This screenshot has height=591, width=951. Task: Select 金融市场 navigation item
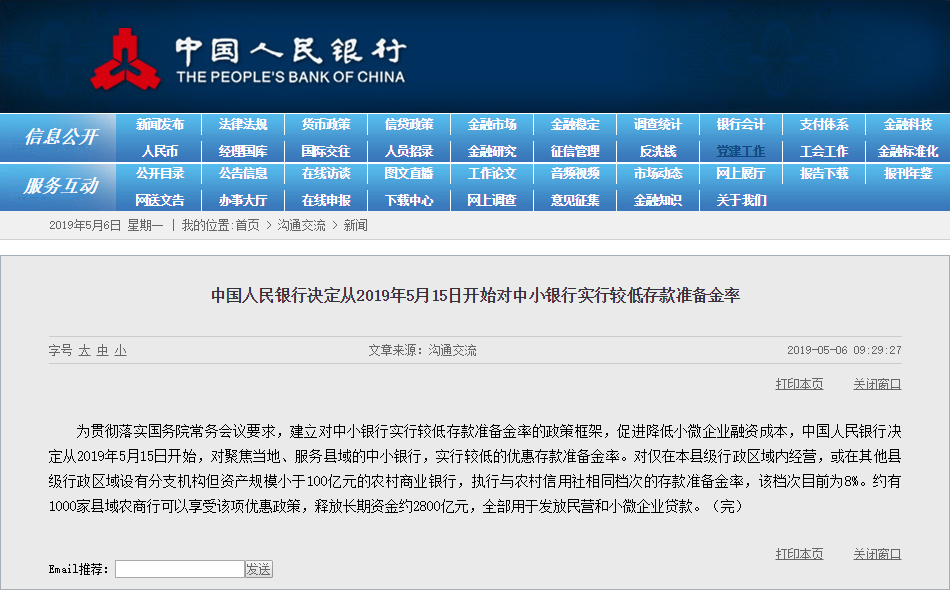tap(492, 124)
